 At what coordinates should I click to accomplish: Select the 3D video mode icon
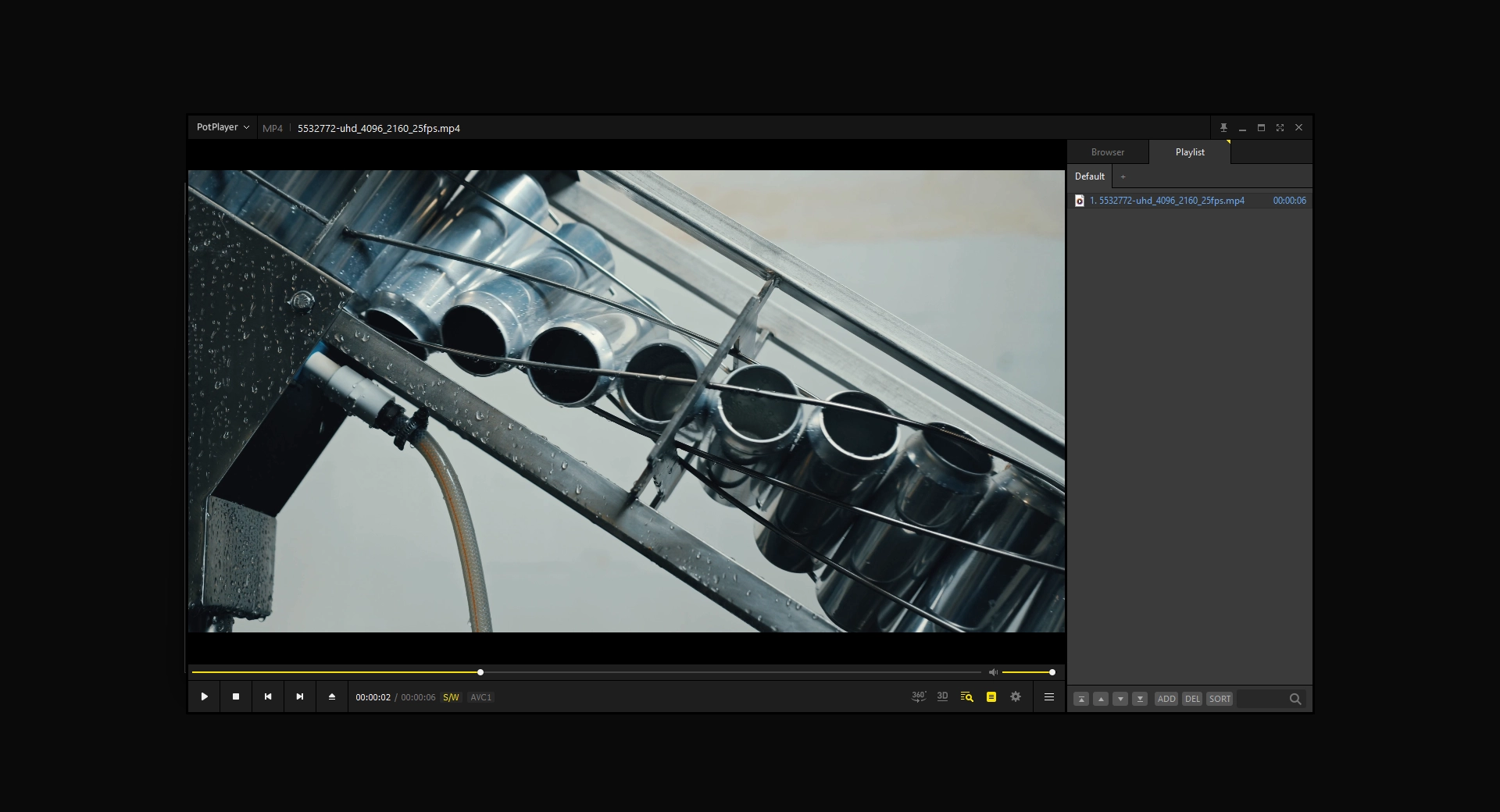pyautogui.click(x=942, y=696)
